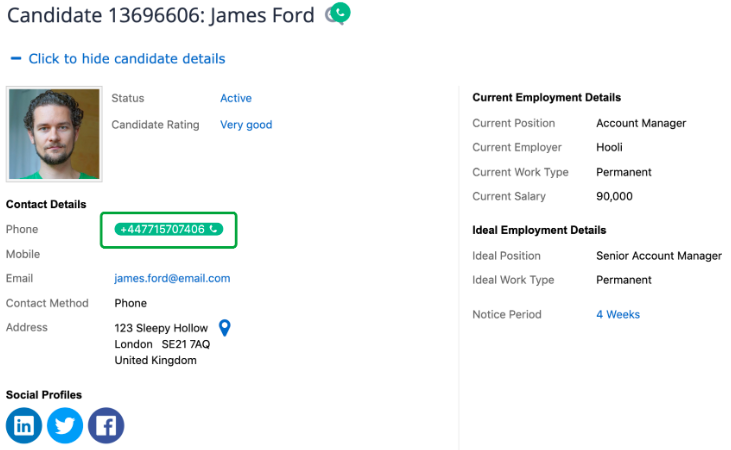Click 'Click to hide candidate details' link
The width and height of the screenshot is (731, 450).
[127, 58]
